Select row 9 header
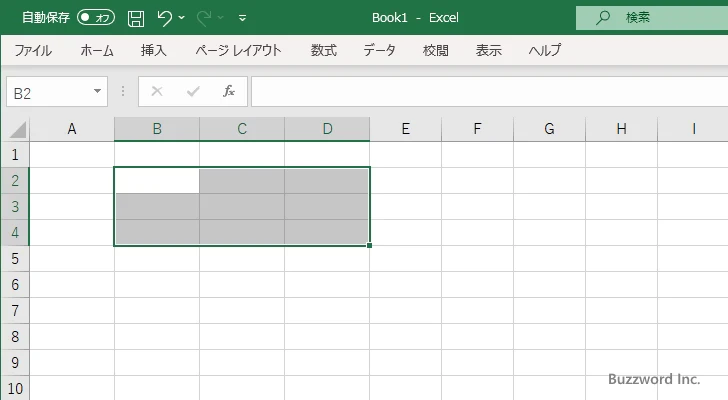This screenshot has width=728, height=400. [x=15, y=362]
